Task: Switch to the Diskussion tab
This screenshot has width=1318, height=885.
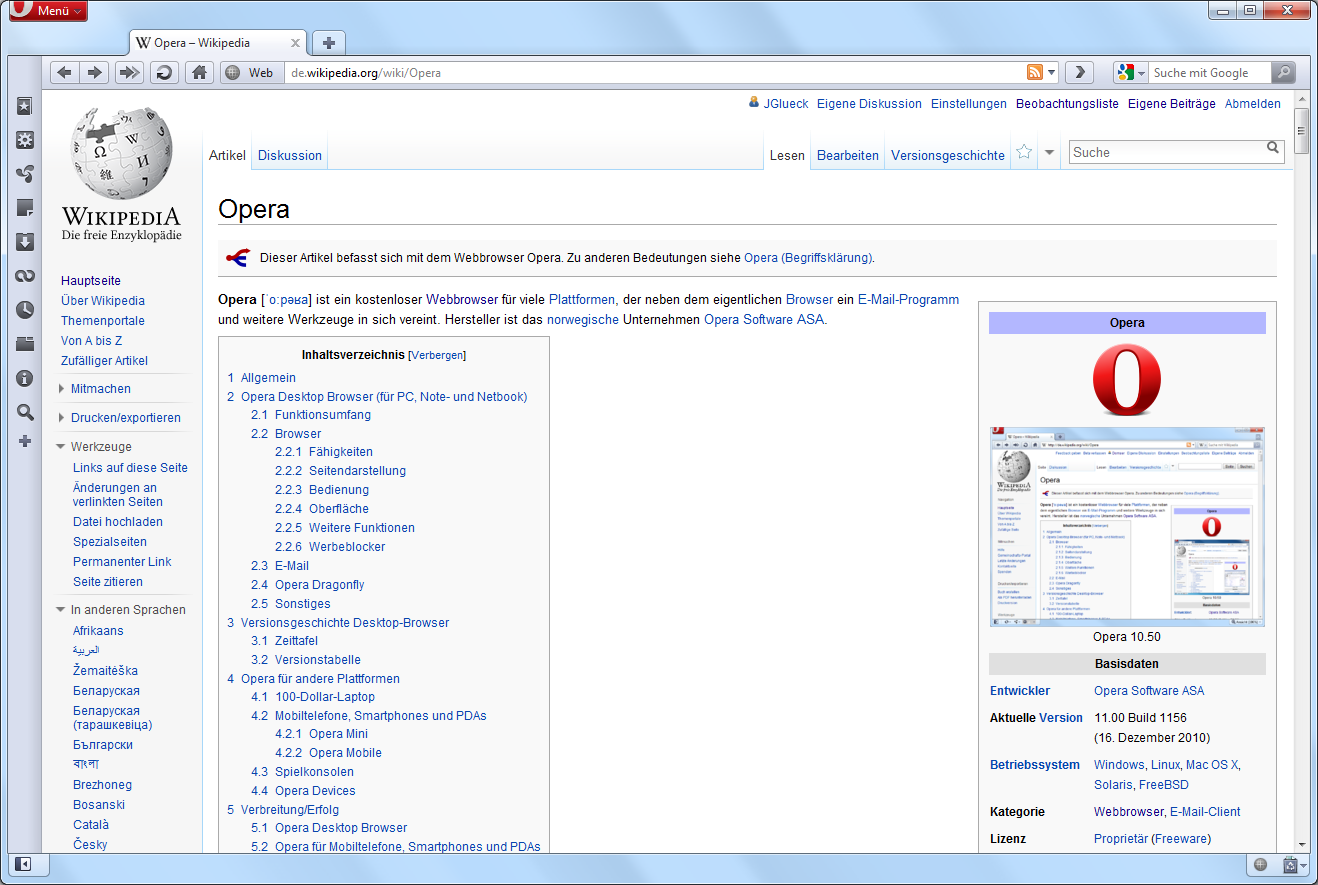Action: pyautogui.click(x=290, y=155)
